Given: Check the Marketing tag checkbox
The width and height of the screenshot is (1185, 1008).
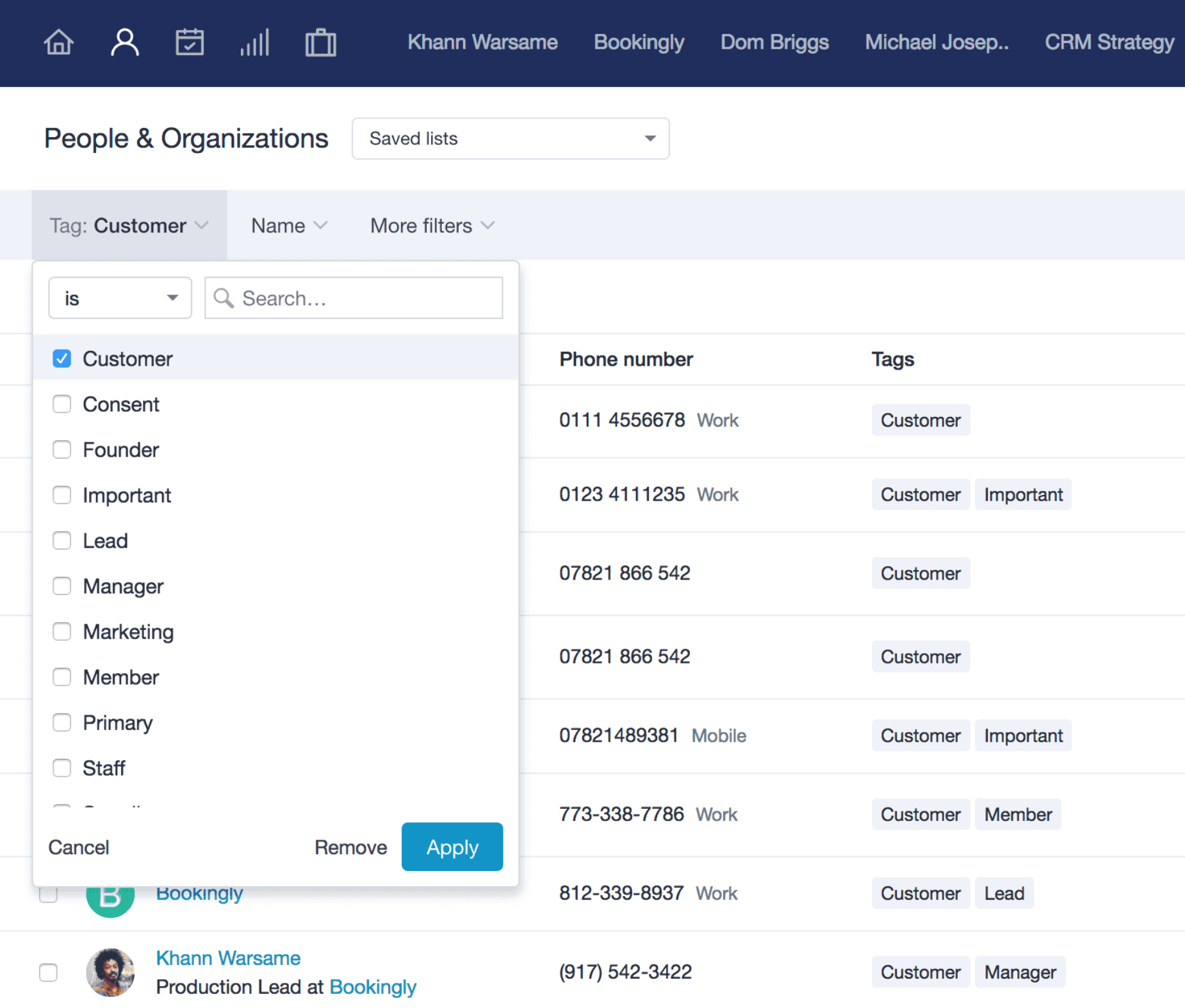Looking at the screenshot, I should coord(62,631).
